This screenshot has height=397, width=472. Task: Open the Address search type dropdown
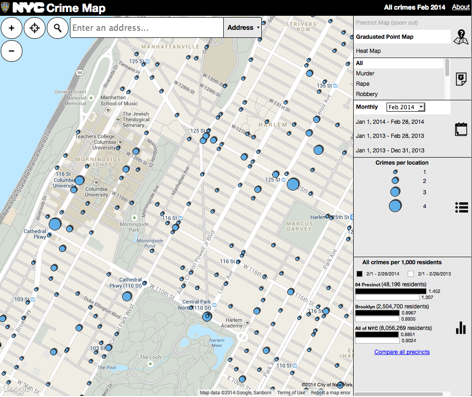point(243,28)
